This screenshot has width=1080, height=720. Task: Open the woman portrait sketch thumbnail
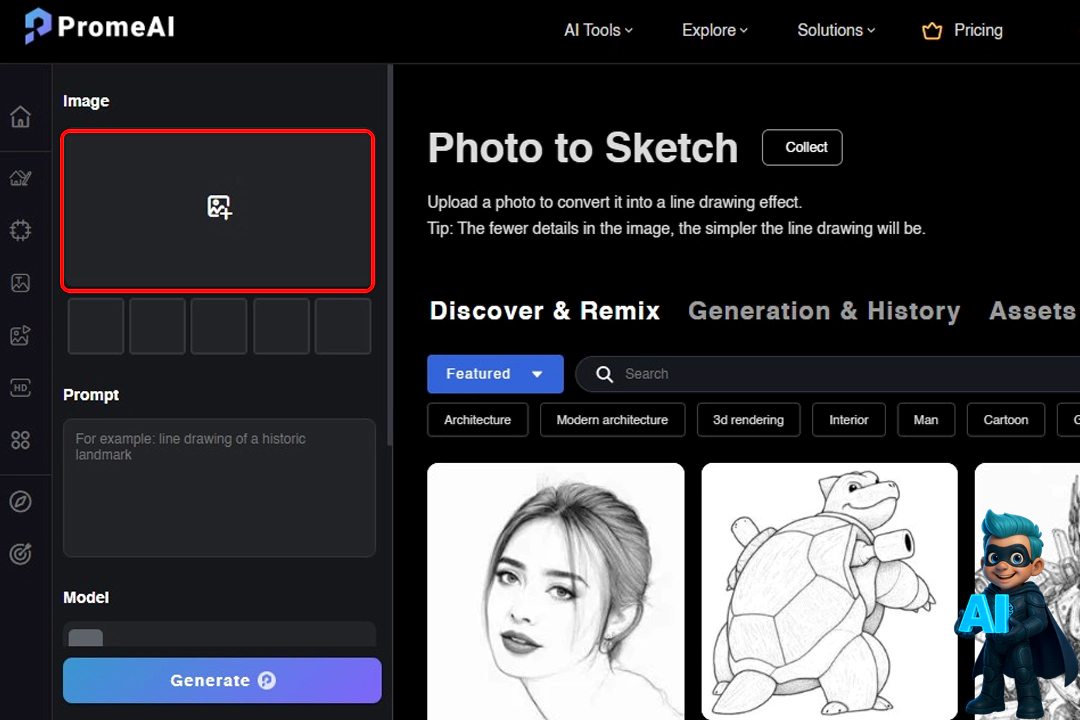click(x=556, y=590)
